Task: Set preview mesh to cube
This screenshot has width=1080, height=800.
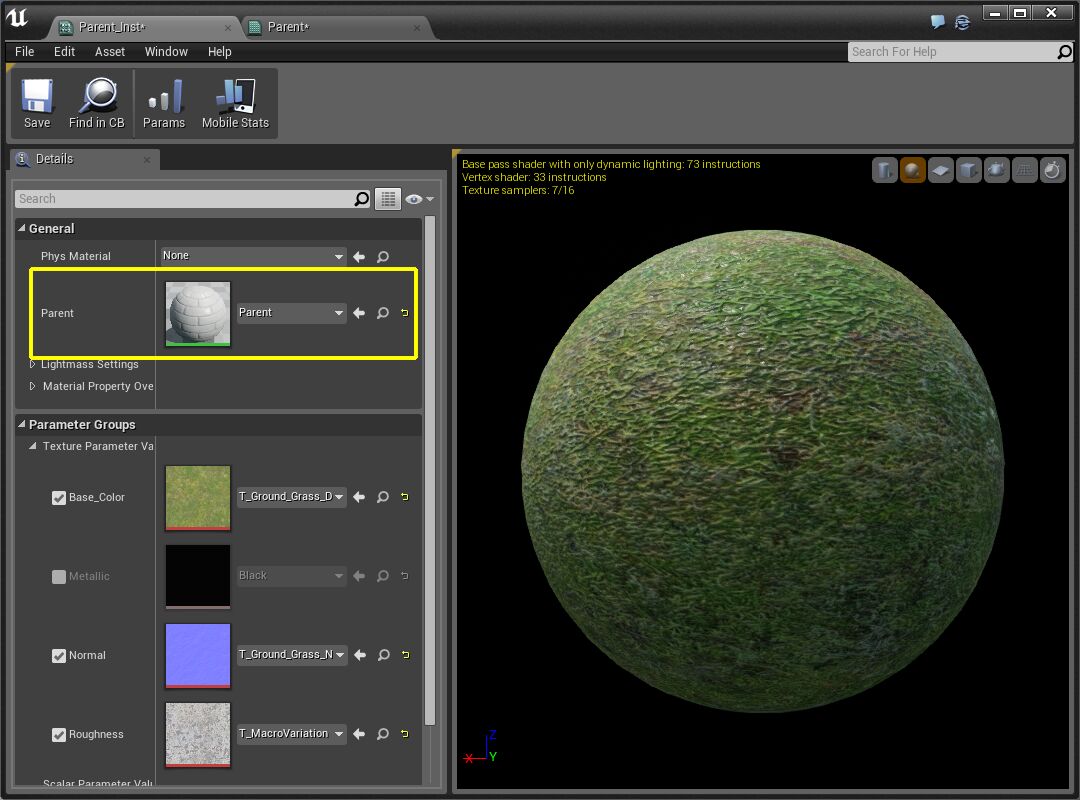Action: pyautogui.click(x=968, y=170)
